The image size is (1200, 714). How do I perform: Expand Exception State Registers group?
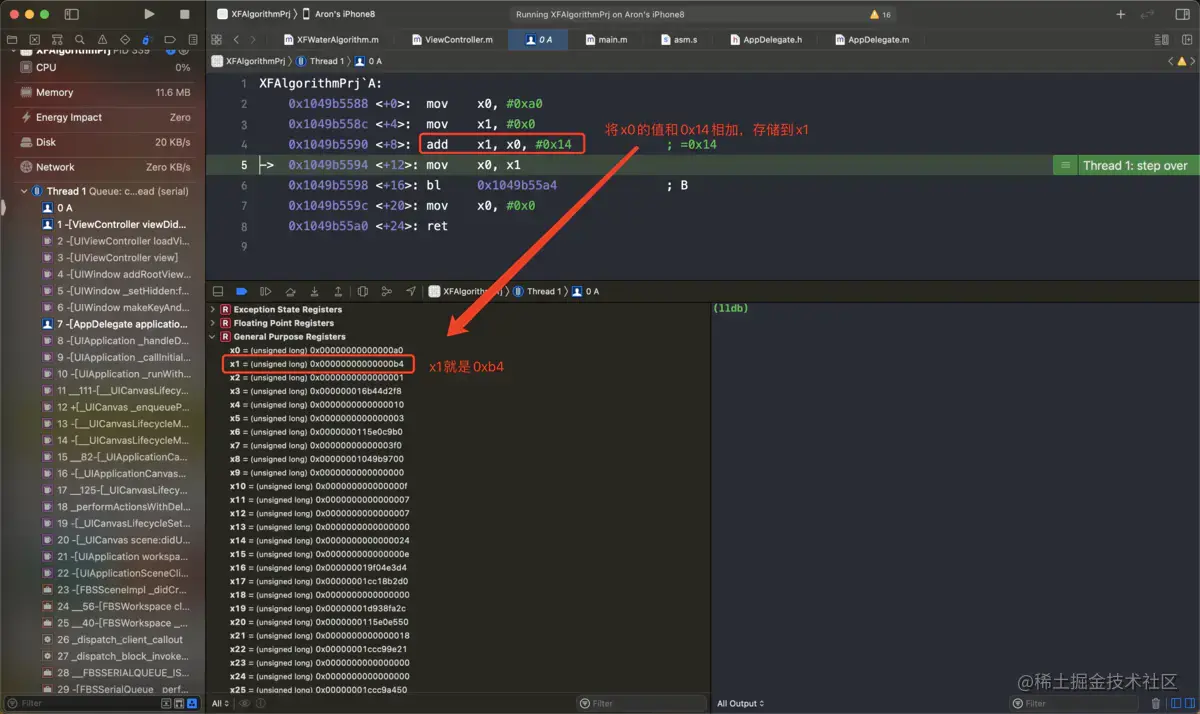[212, 310]
